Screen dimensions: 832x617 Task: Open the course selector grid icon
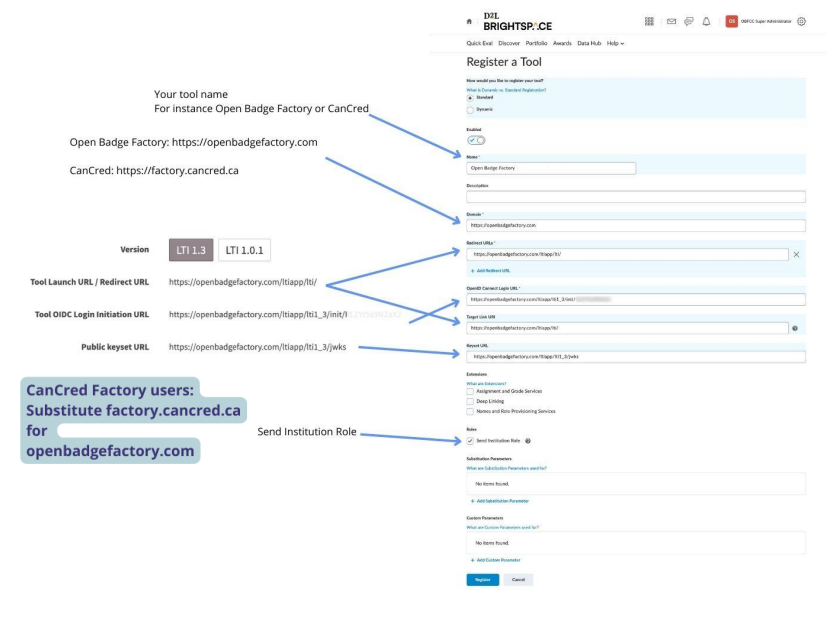point(649,21)
